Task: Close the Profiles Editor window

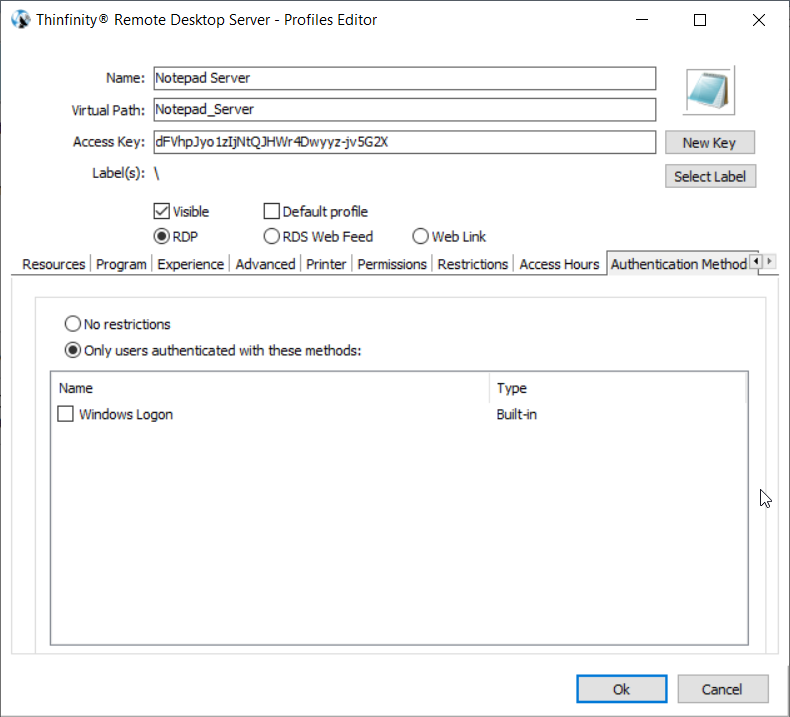Action: (759, 20)
